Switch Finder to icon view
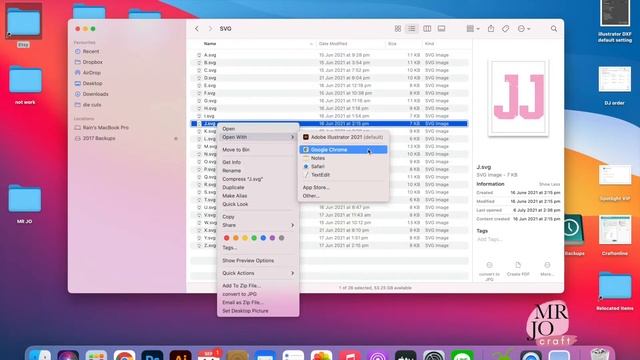The image size is (640, 360). pyautogui.click(x=398, y=29)
